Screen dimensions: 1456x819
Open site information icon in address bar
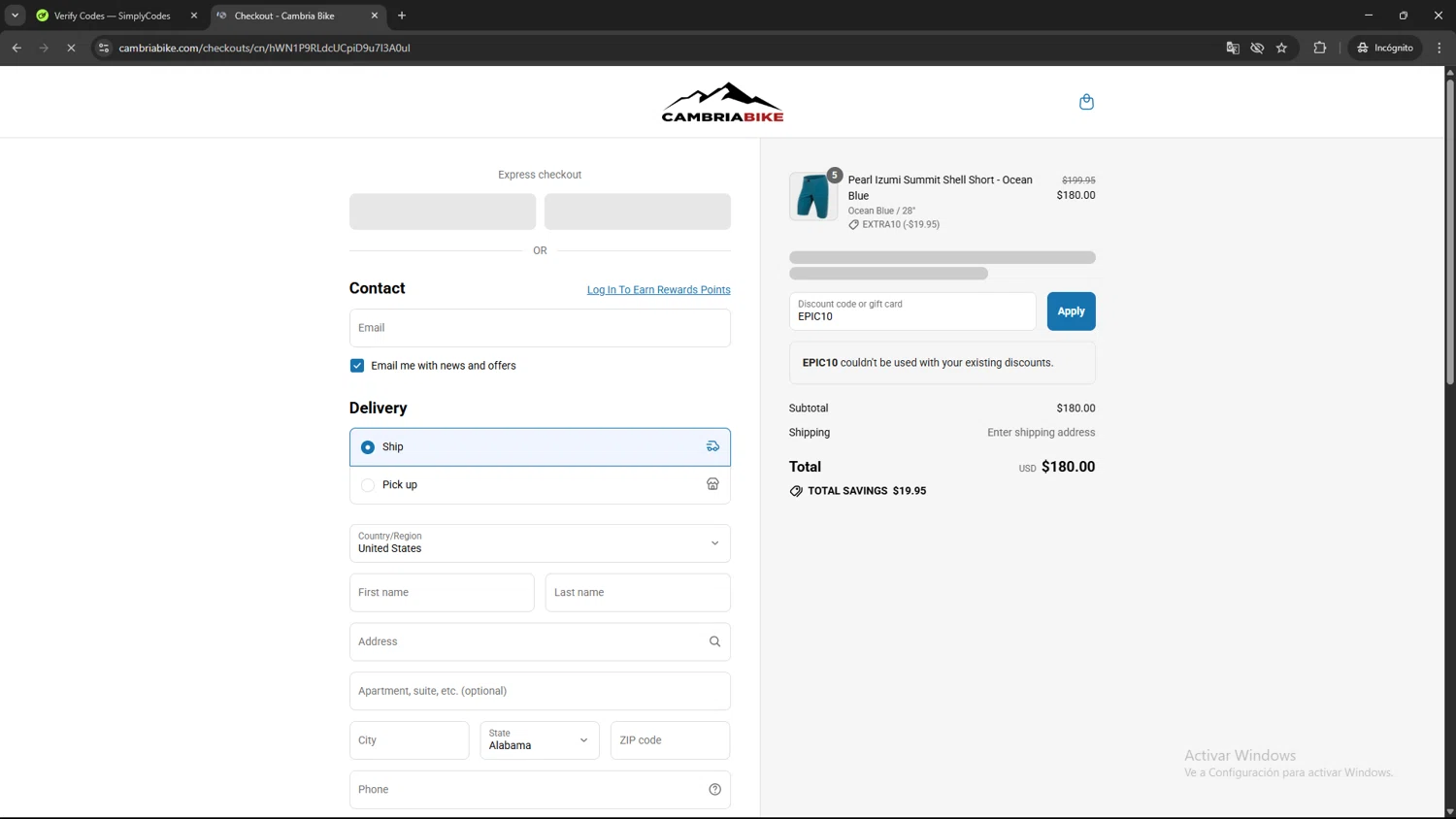(x=104, y=48)
